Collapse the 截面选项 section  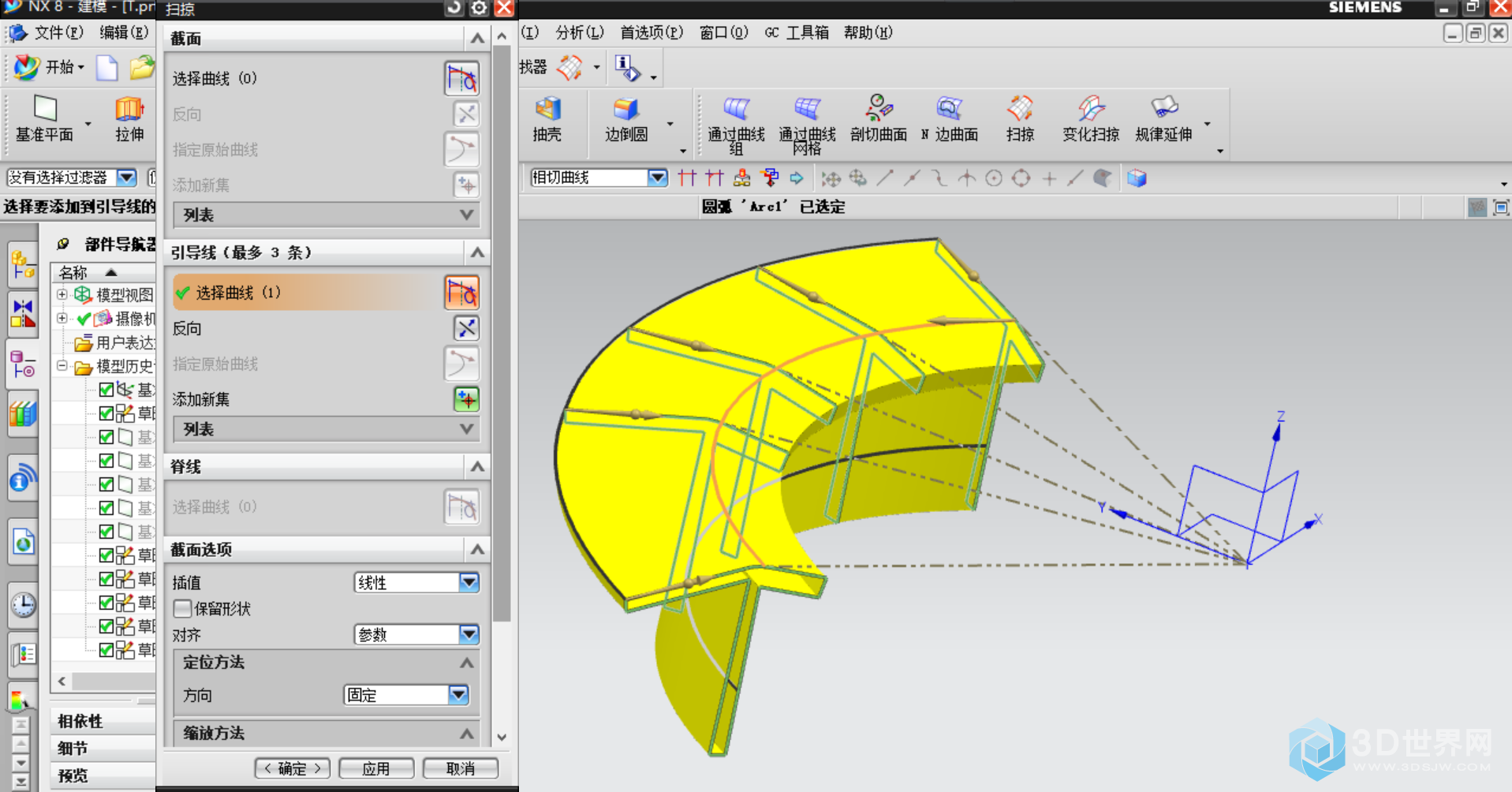[x=477, y=549]
